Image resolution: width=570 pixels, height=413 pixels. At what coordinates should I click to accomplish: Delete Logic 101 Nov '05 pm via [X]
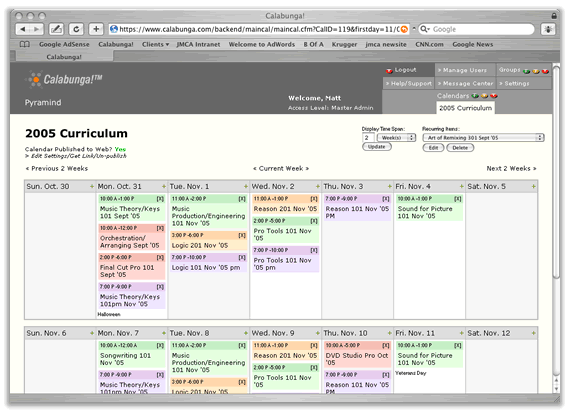coord(242,257)
